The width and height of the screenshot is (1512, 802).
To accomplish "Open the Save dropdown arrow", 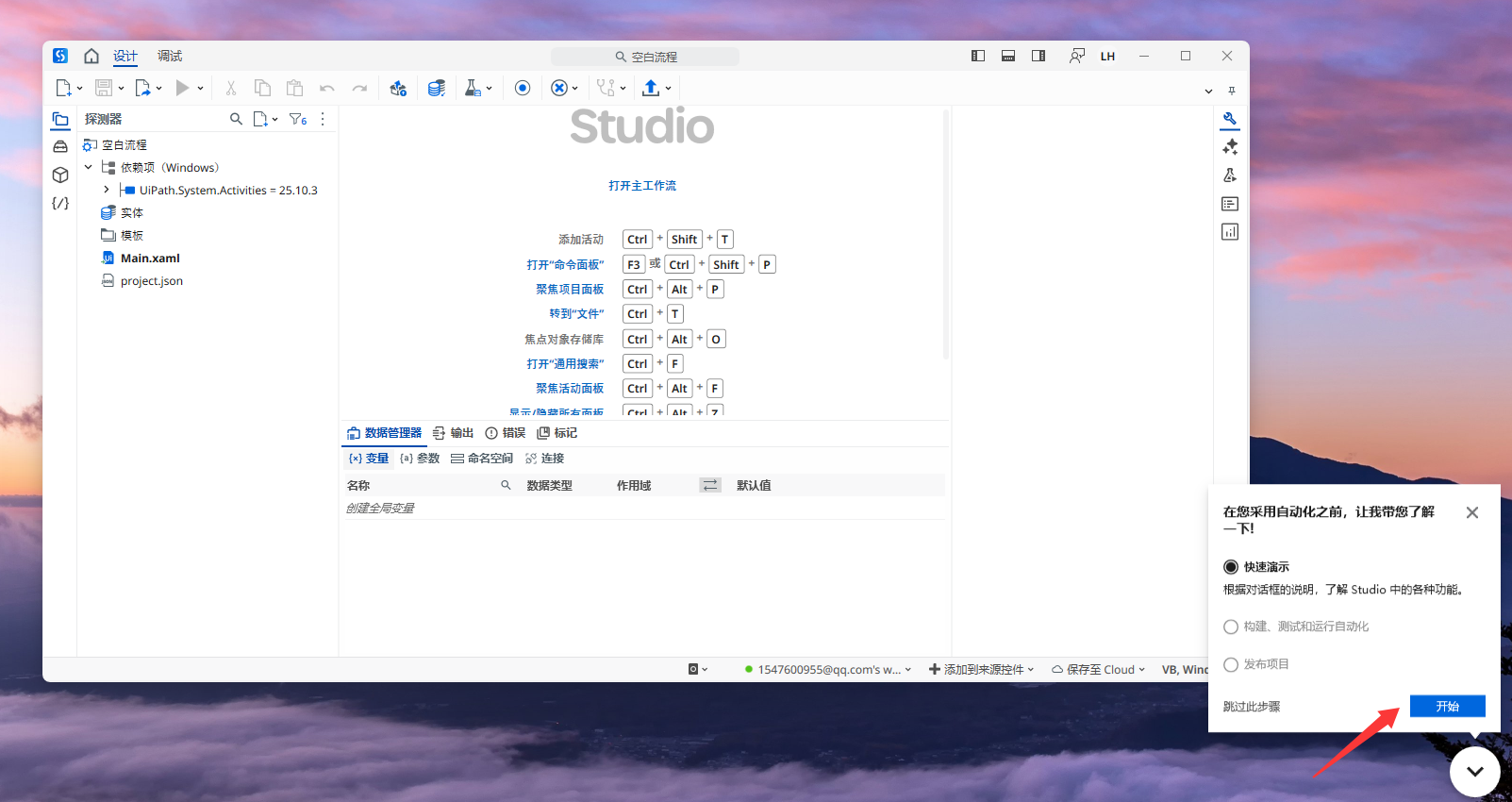I will [x=121, y=89].
